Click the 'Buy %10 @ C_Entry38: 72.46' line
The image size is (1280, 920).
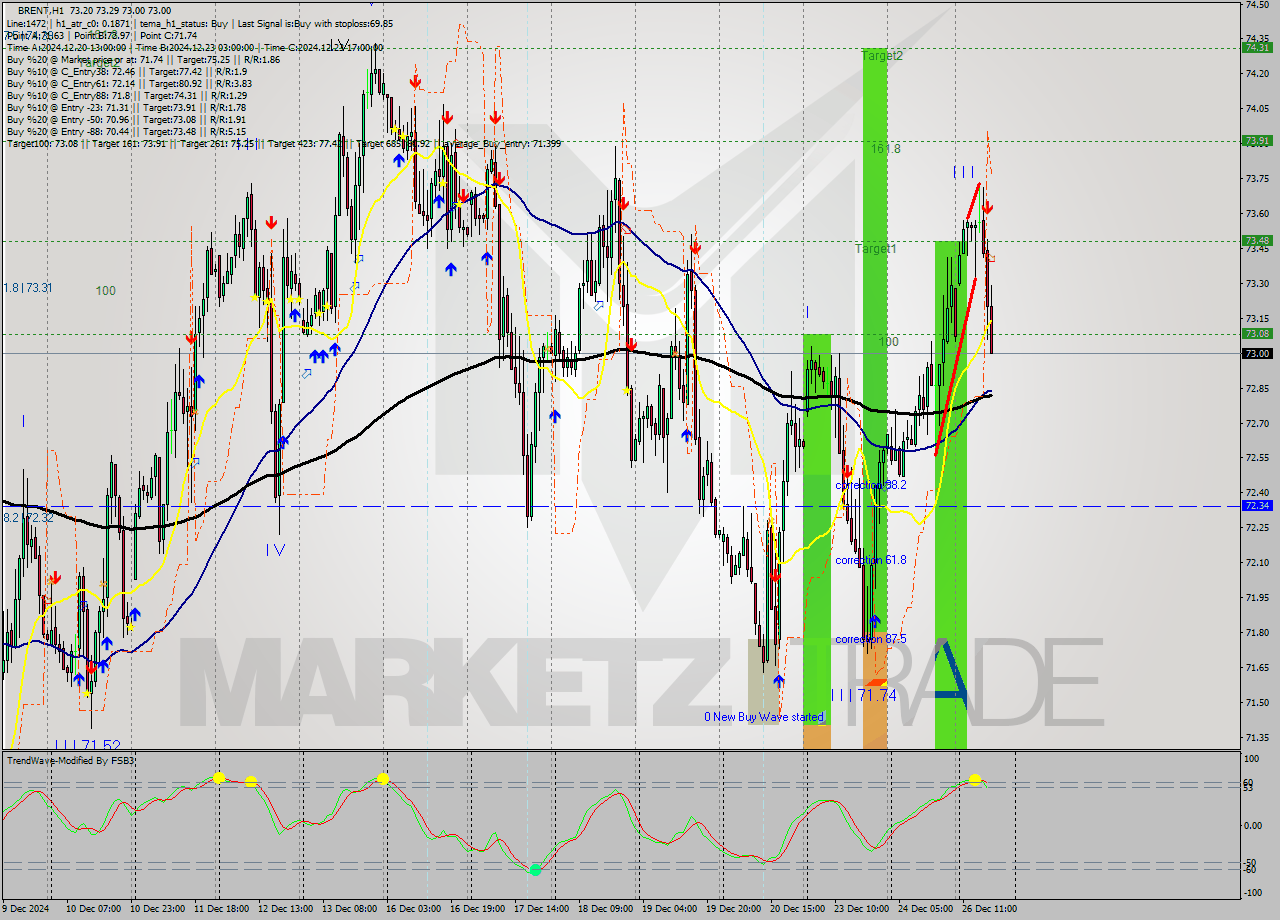pos(128,71)
